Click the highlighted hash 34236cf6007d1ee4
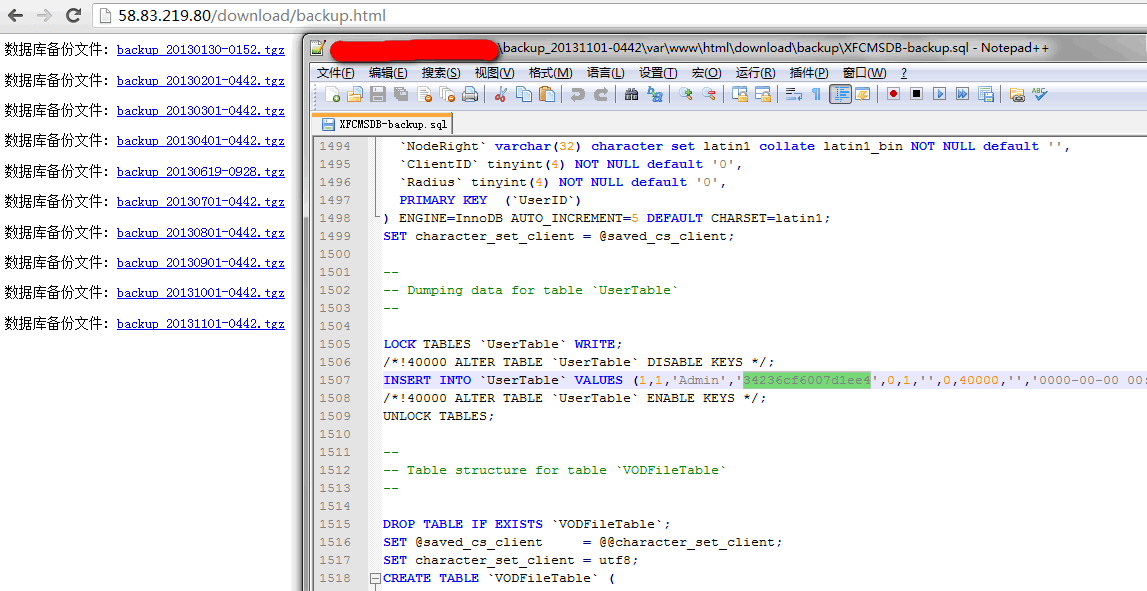The image size is (1147, 591). 807,380
